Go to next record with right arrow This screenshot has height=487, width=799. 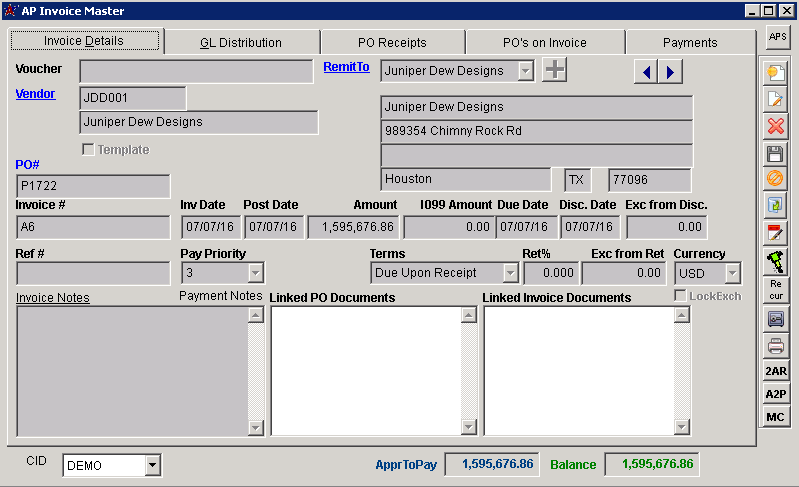pyautogui.click(x=670, y=71)
